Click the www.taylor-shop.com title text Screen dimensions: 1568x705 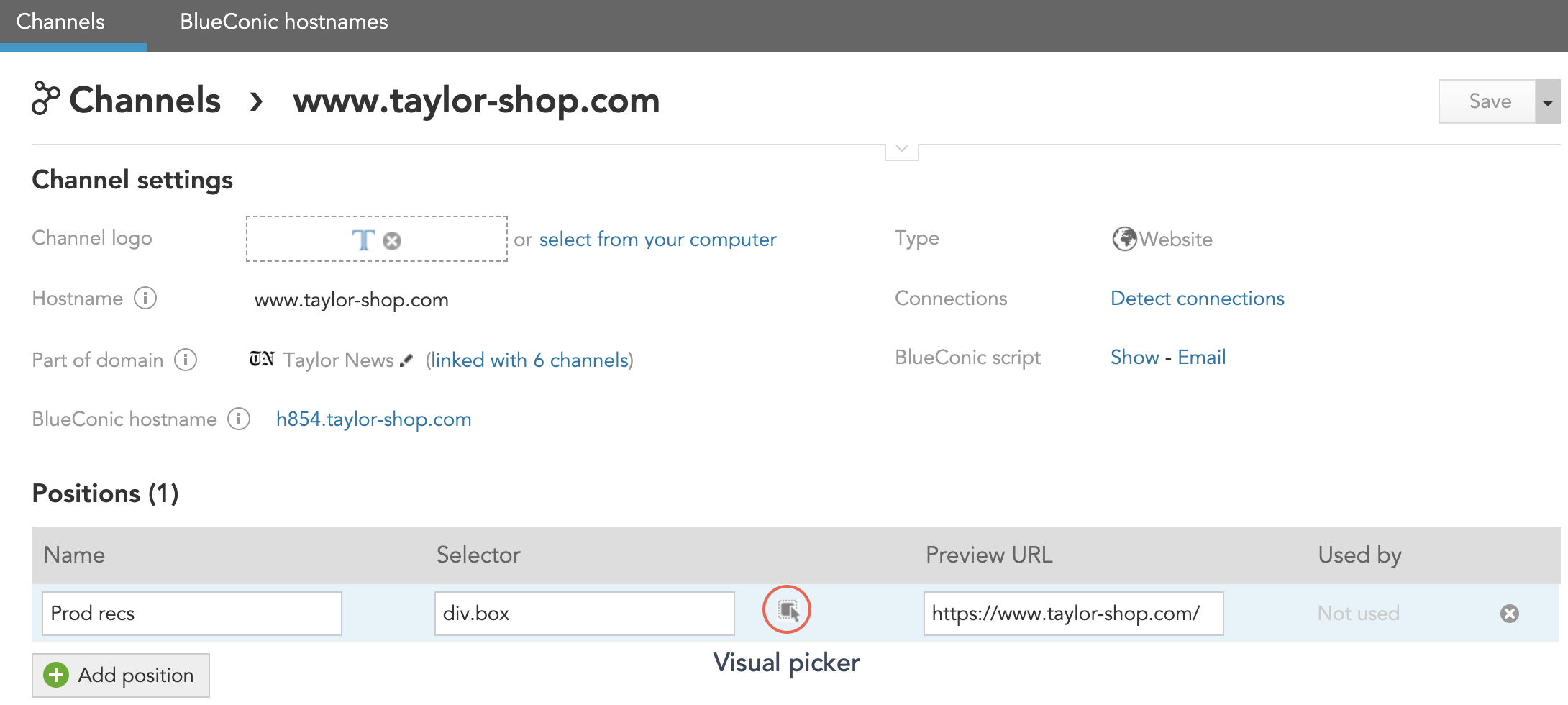tap(476, 100)
